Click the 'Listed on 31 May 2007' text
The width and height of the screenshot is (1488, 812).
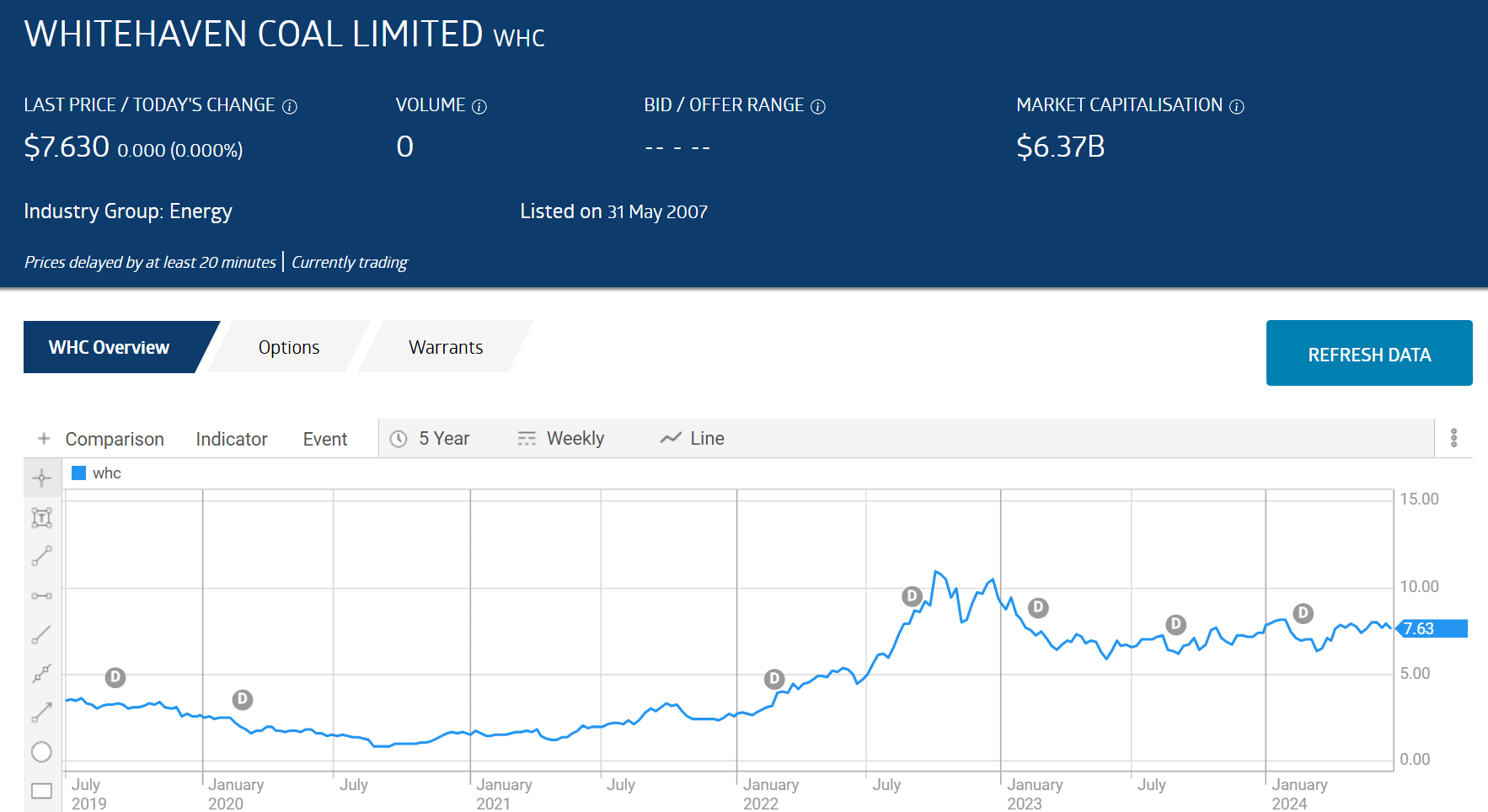click(613, 211)
